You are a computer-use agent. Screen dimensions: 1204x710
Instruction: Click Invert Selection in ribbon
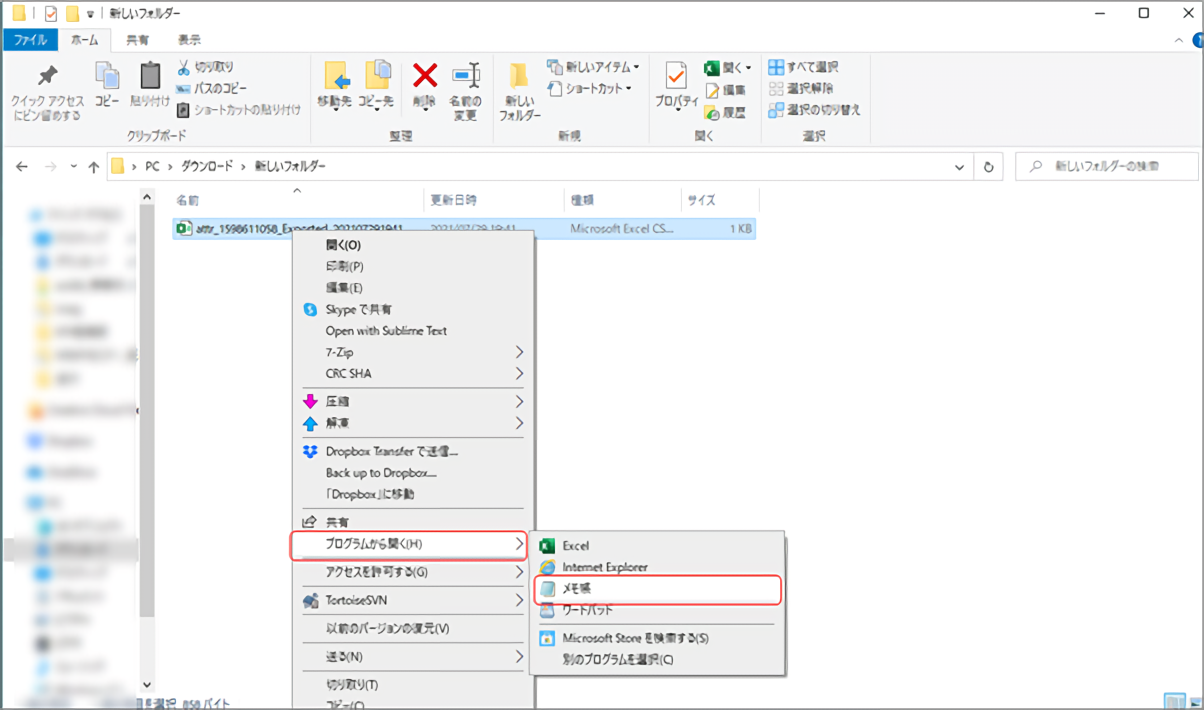coord(814,110)
